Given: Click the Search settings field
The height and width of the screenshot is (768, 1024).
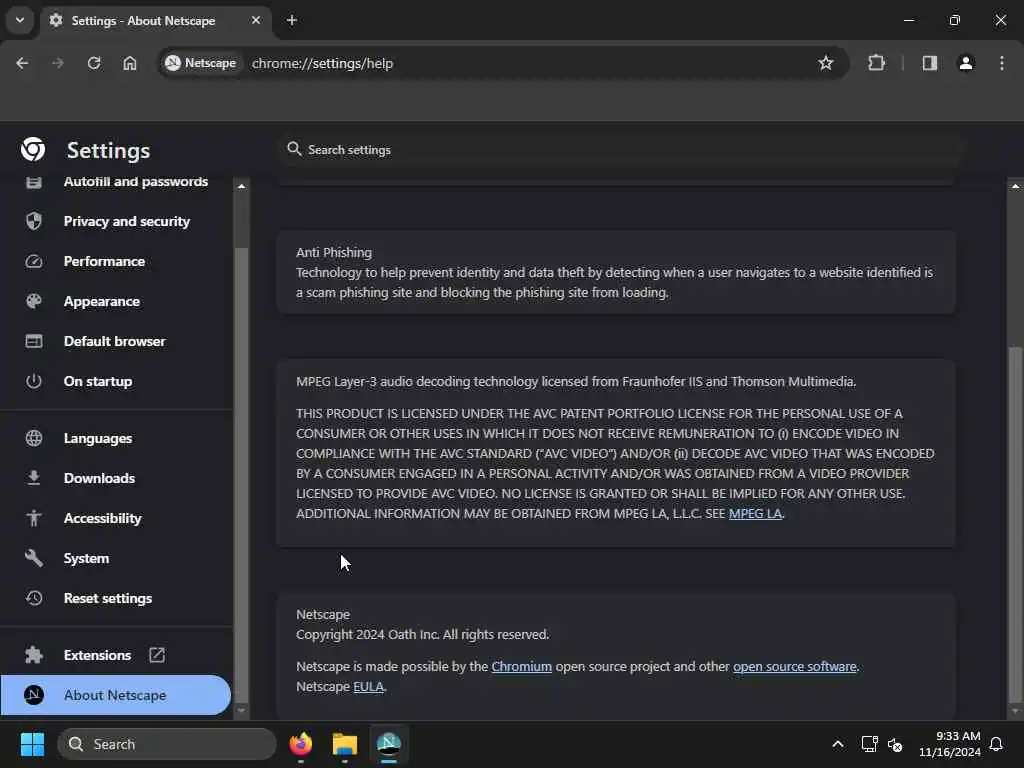Looking at the screenshot, I should [x=620, y=150].
